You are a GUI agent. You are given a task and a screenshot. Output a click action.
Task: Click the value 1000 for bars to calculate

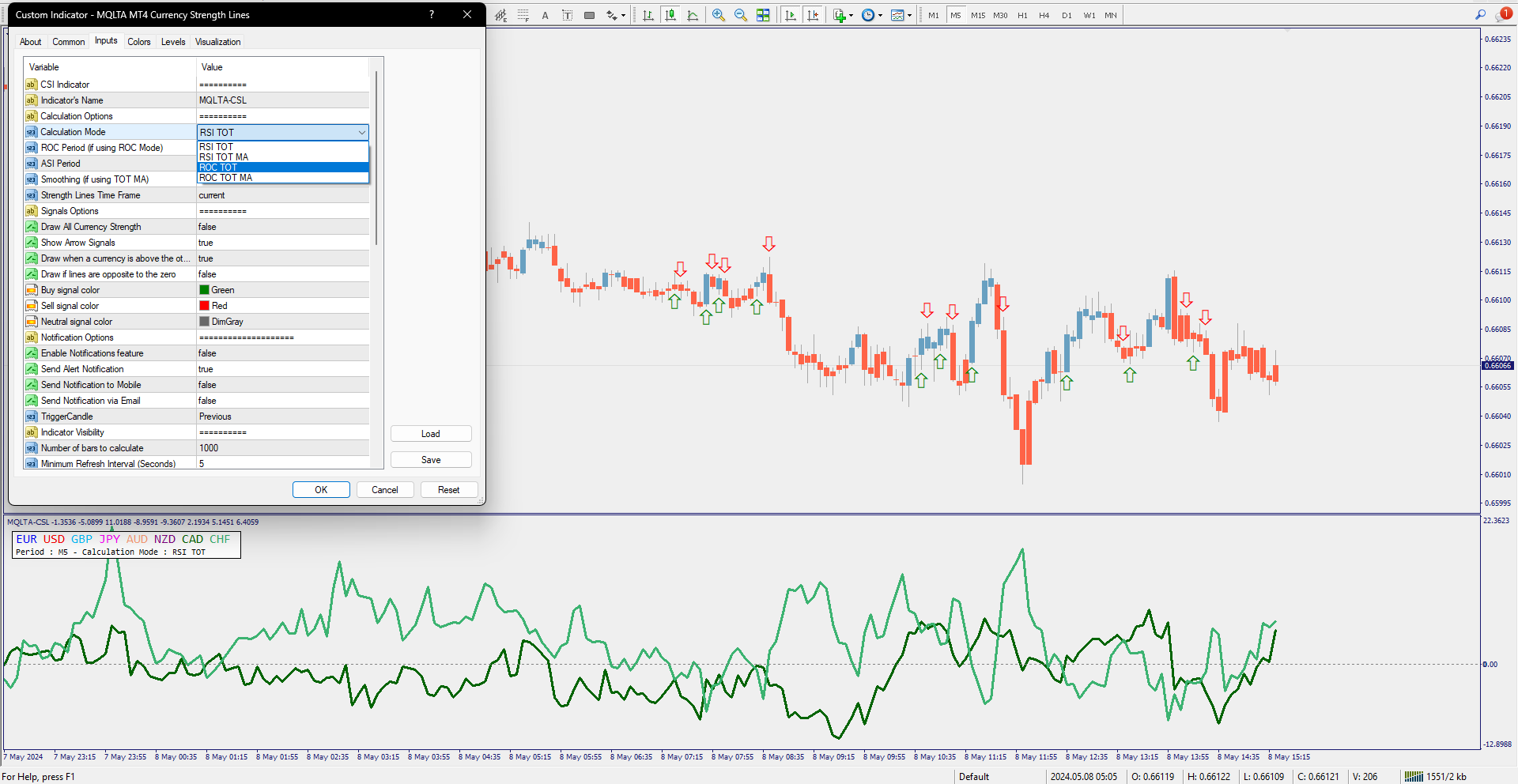tap(209, 448)
